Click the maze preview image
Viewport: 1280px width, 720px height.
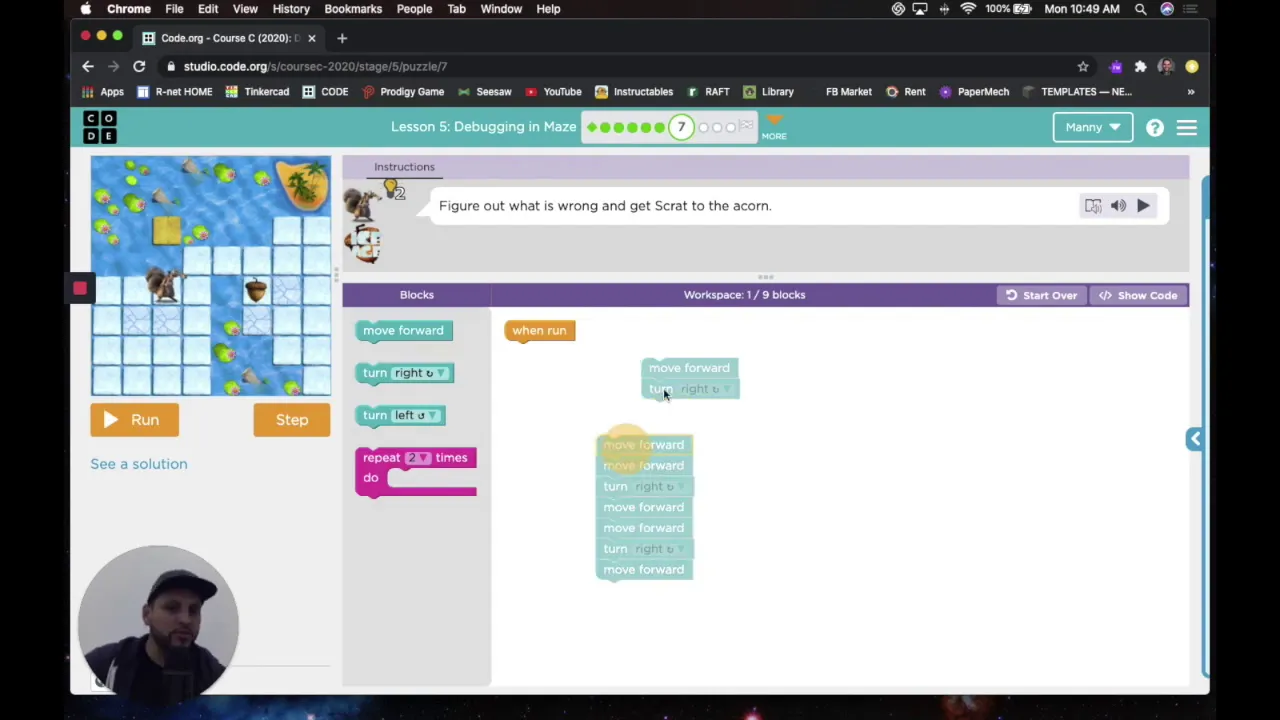[x=211, y=276]
